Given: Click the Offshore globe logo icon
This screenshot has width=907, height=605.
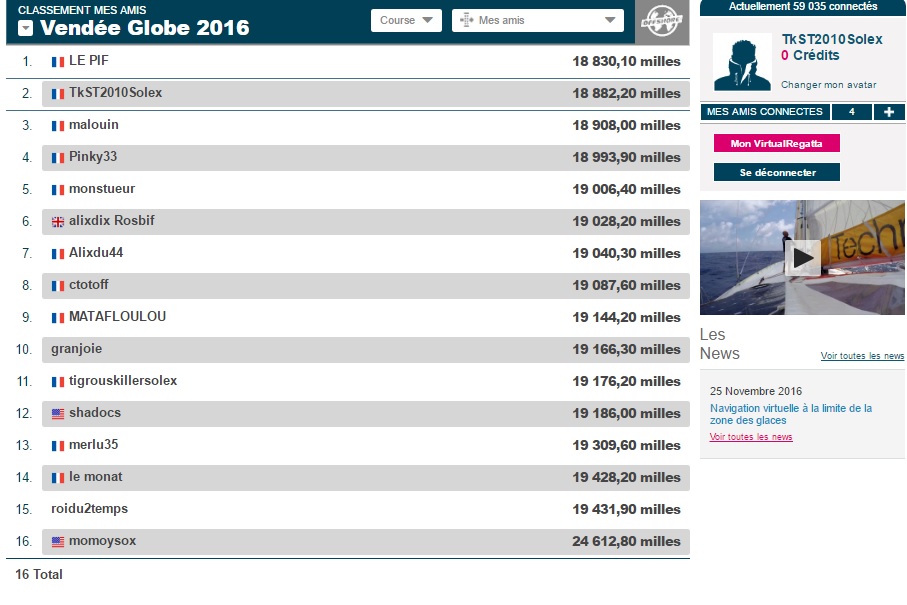Looking at the screenshot, I should tap(661, 22).
